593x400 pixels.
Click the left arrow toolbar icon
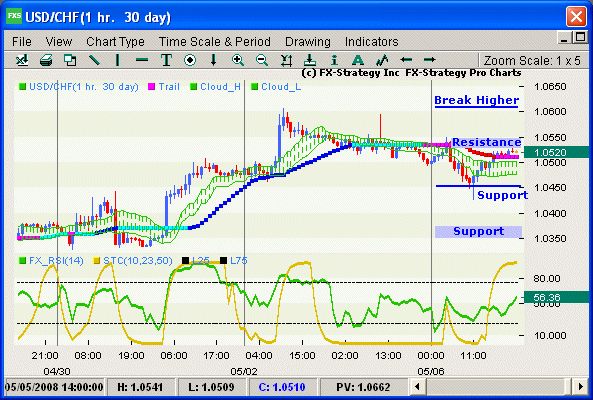(x=406, y=59)
